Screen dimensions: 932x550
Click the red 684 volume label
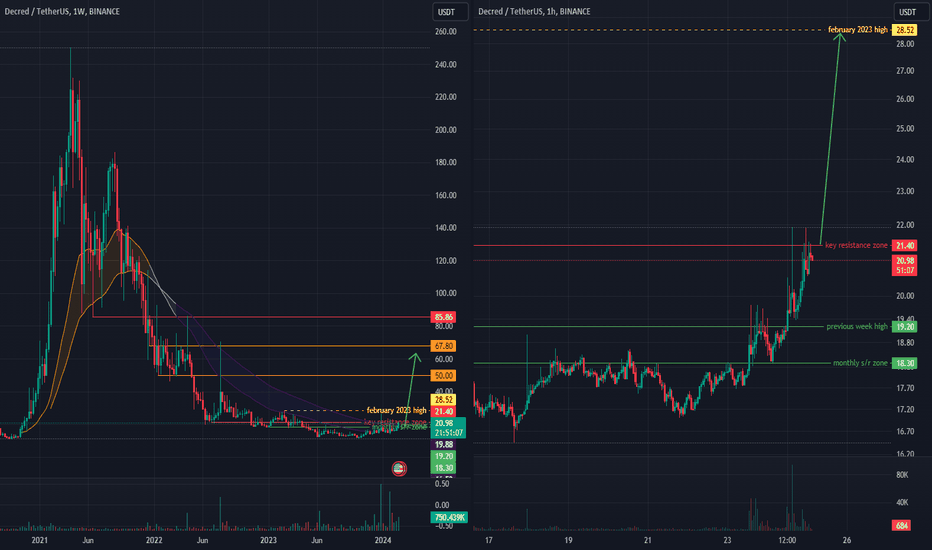pos(901,526)
